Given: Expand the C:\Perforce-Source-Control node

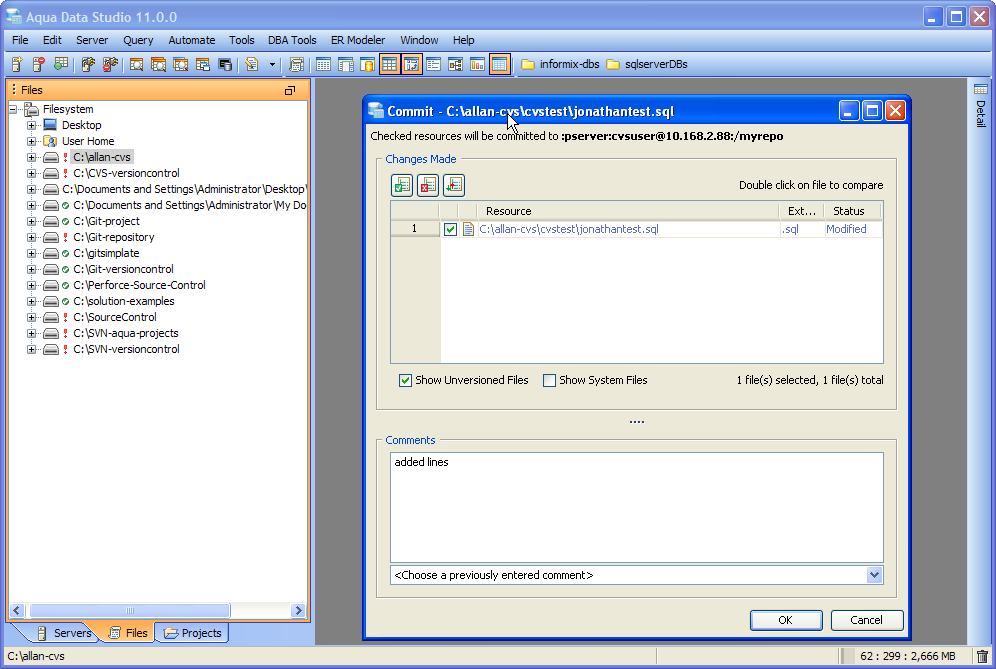Looking at the screenshot, I should pyautogui.click(x=31, y=285).
